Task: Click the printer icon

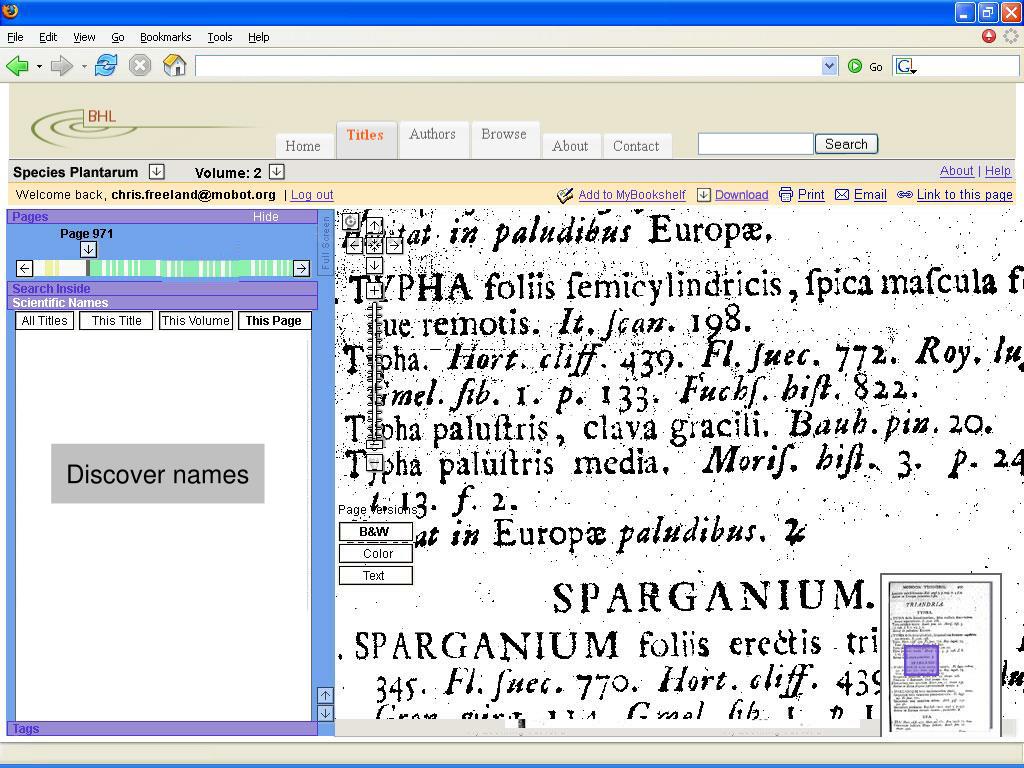Action: tap(786, 195)
